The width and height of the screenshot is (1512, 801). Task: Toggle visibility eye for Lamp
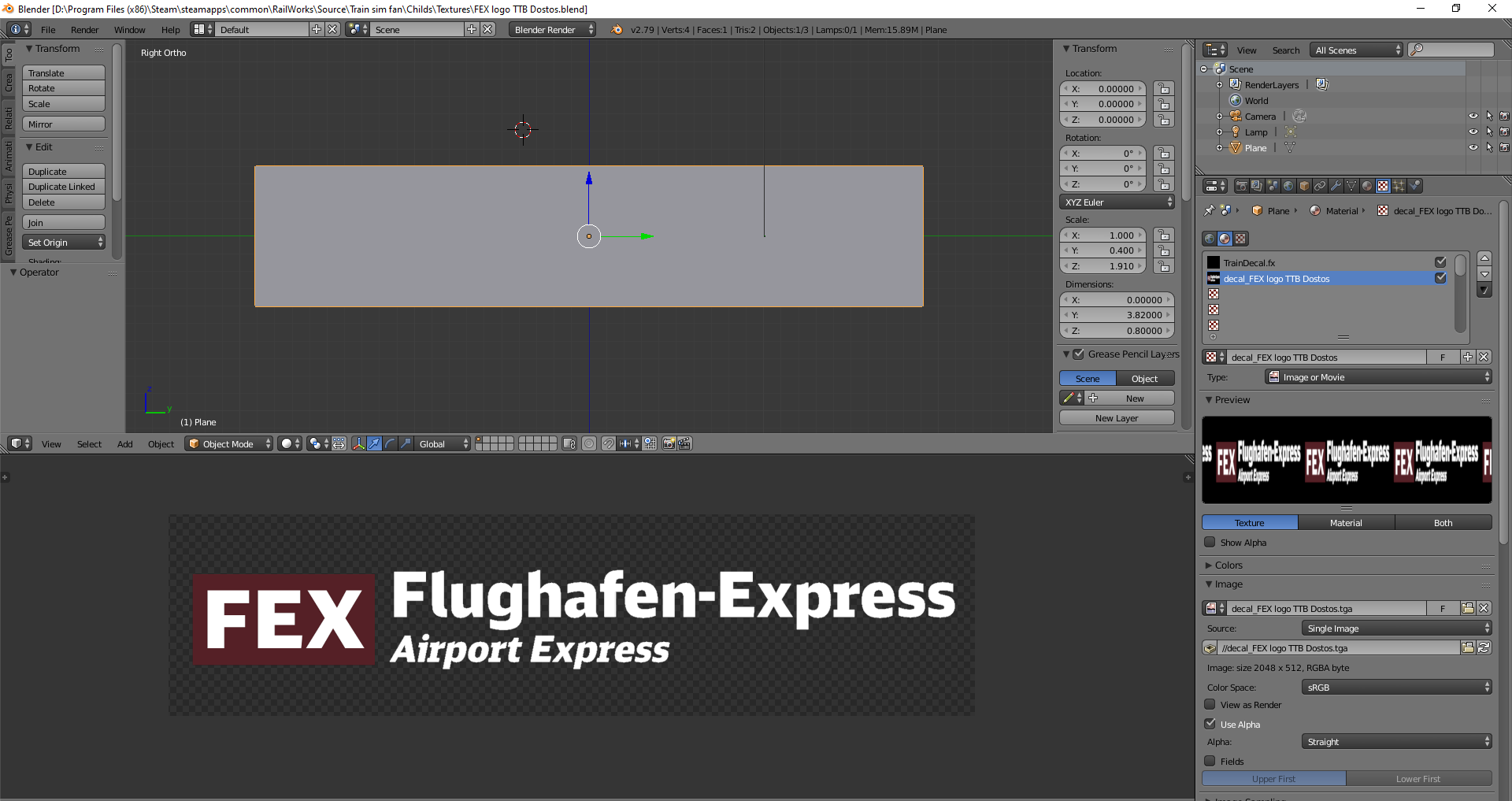[x=1473, y=132]
